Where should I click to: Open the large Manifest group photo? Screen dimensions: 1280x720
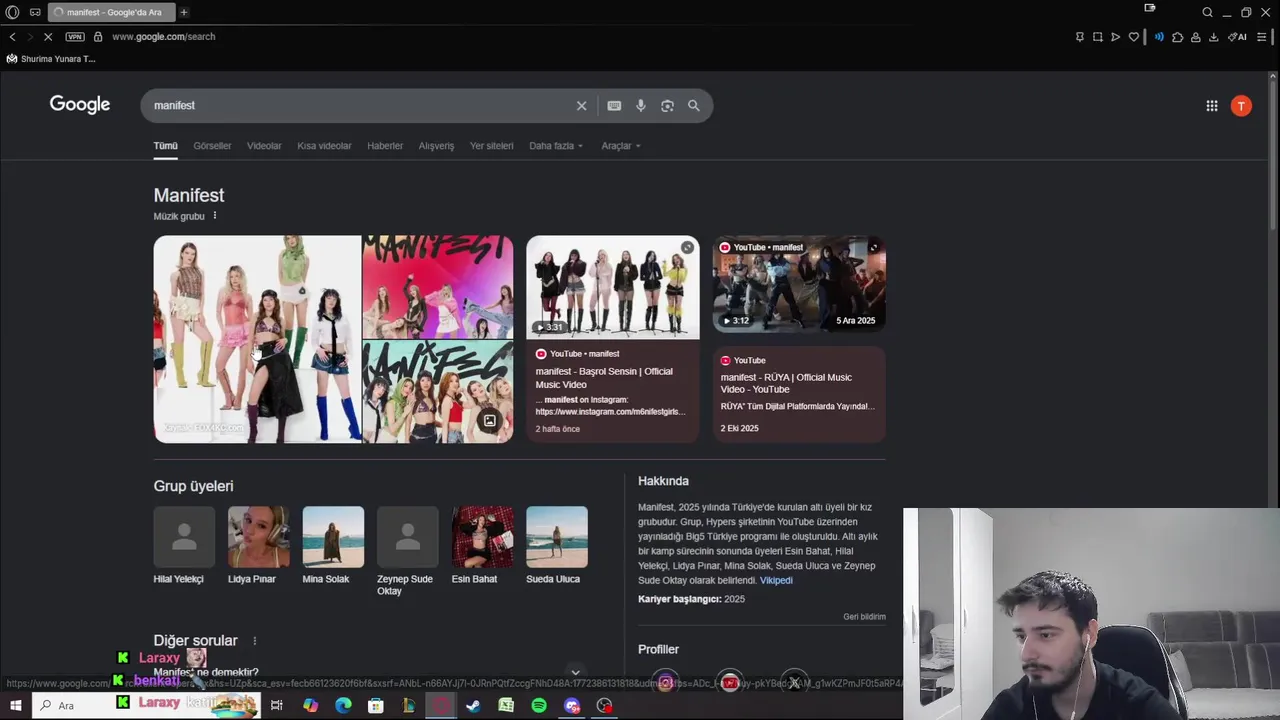[x=257, y=339]
